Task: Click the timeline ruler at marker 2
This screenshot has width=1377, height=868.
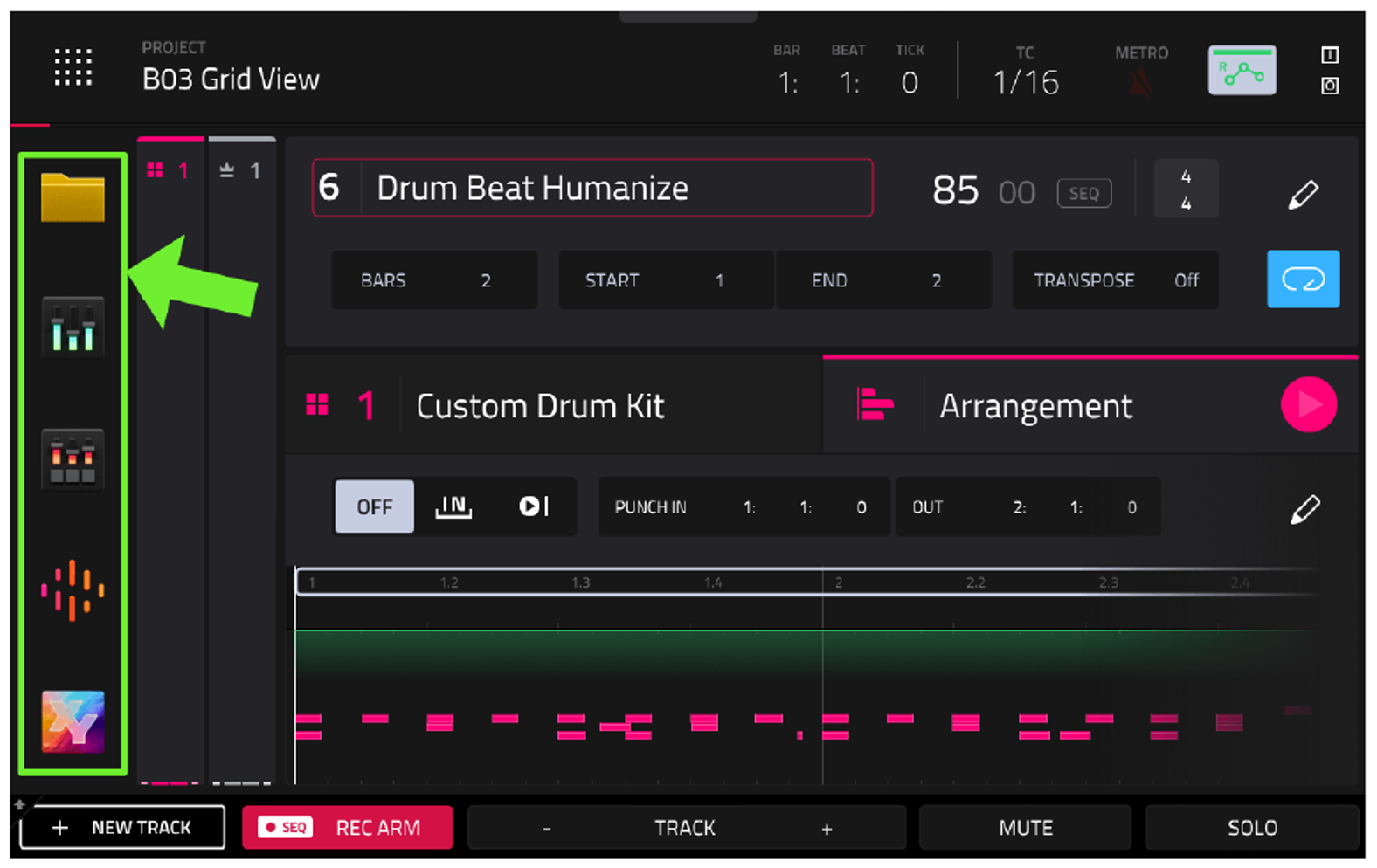Action: click(x=837, y=582)
